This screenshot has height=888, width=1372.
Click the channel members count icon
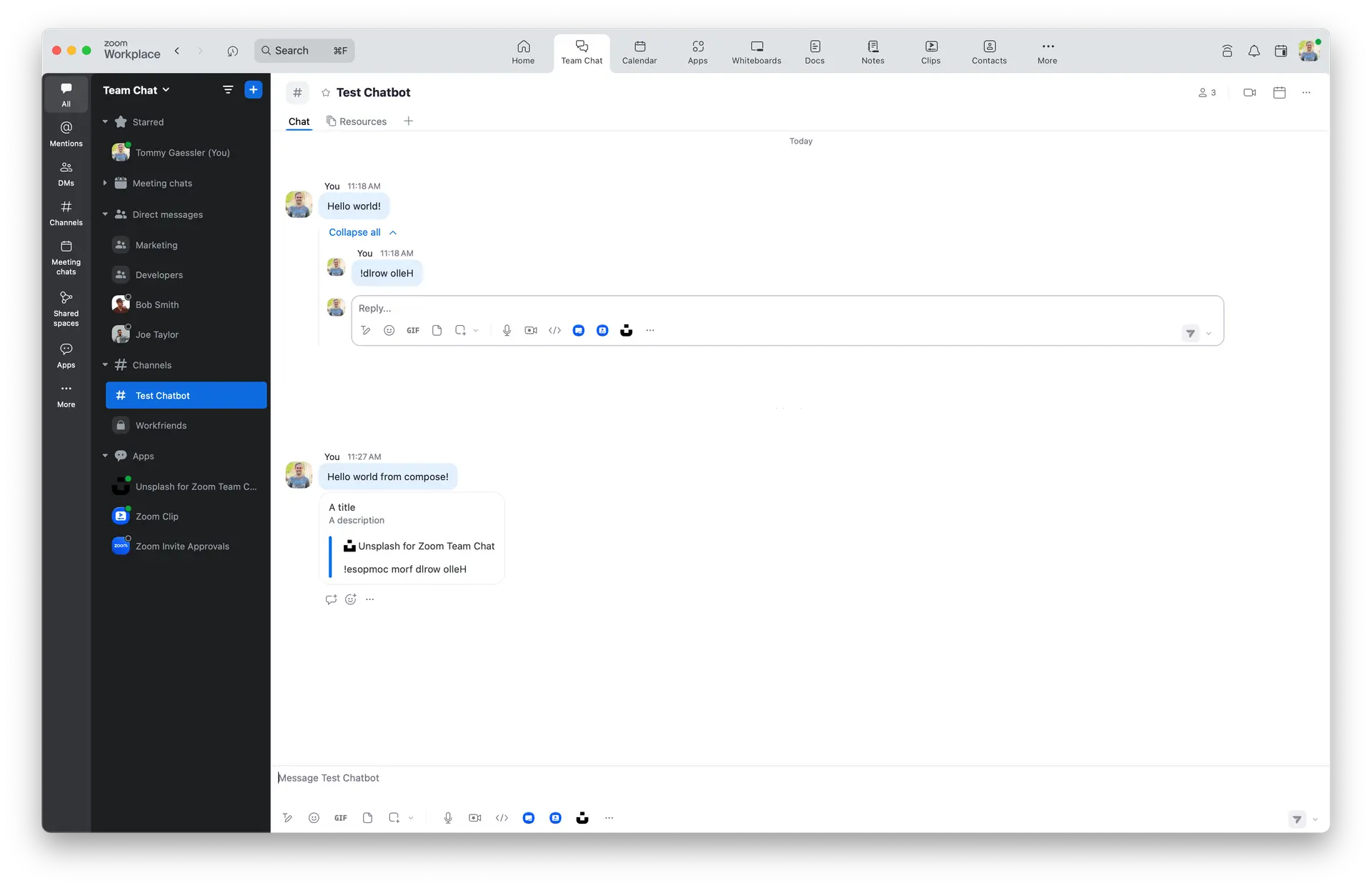click(x=1206, y=92)
